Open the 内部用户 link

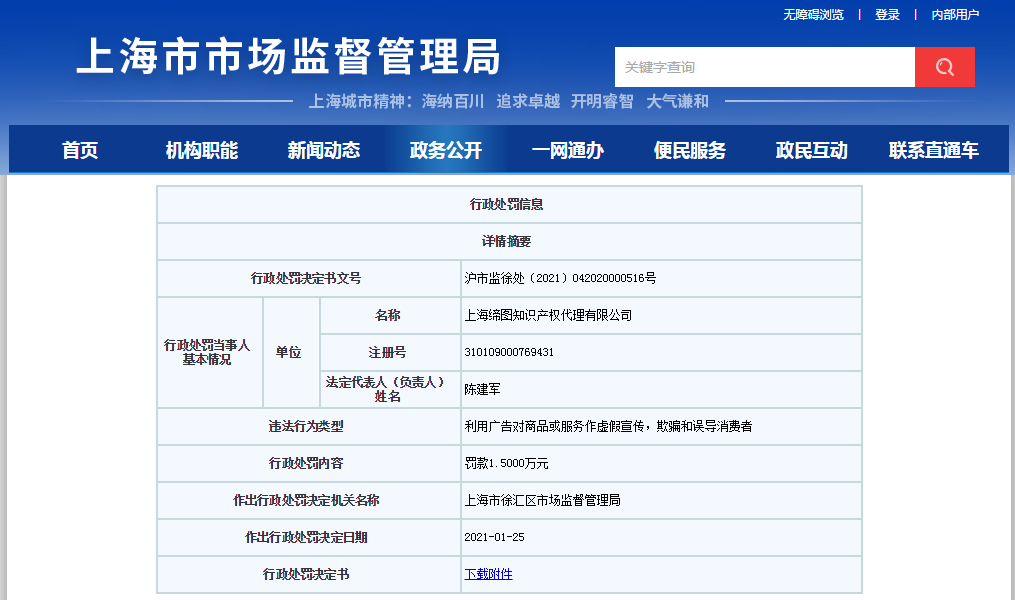tap(955, 14)
